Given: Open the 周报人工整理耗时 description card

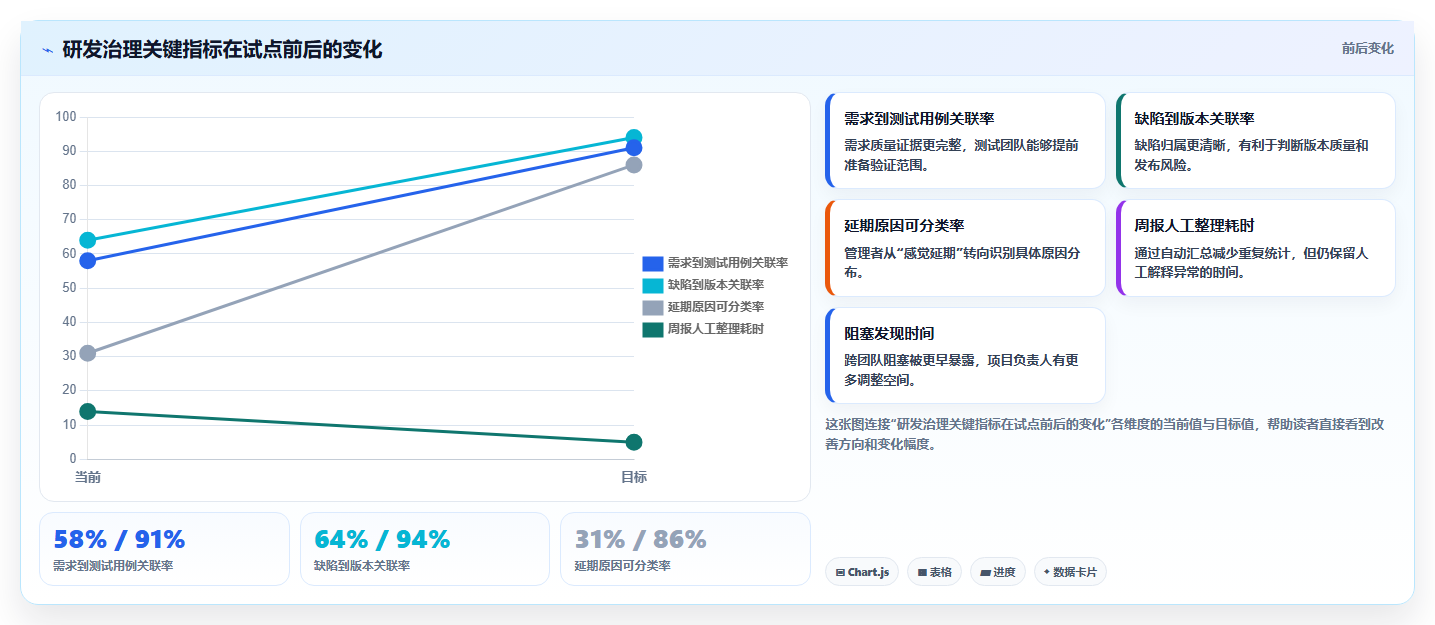Looking at the screenshot, I should coord(1255,248).
